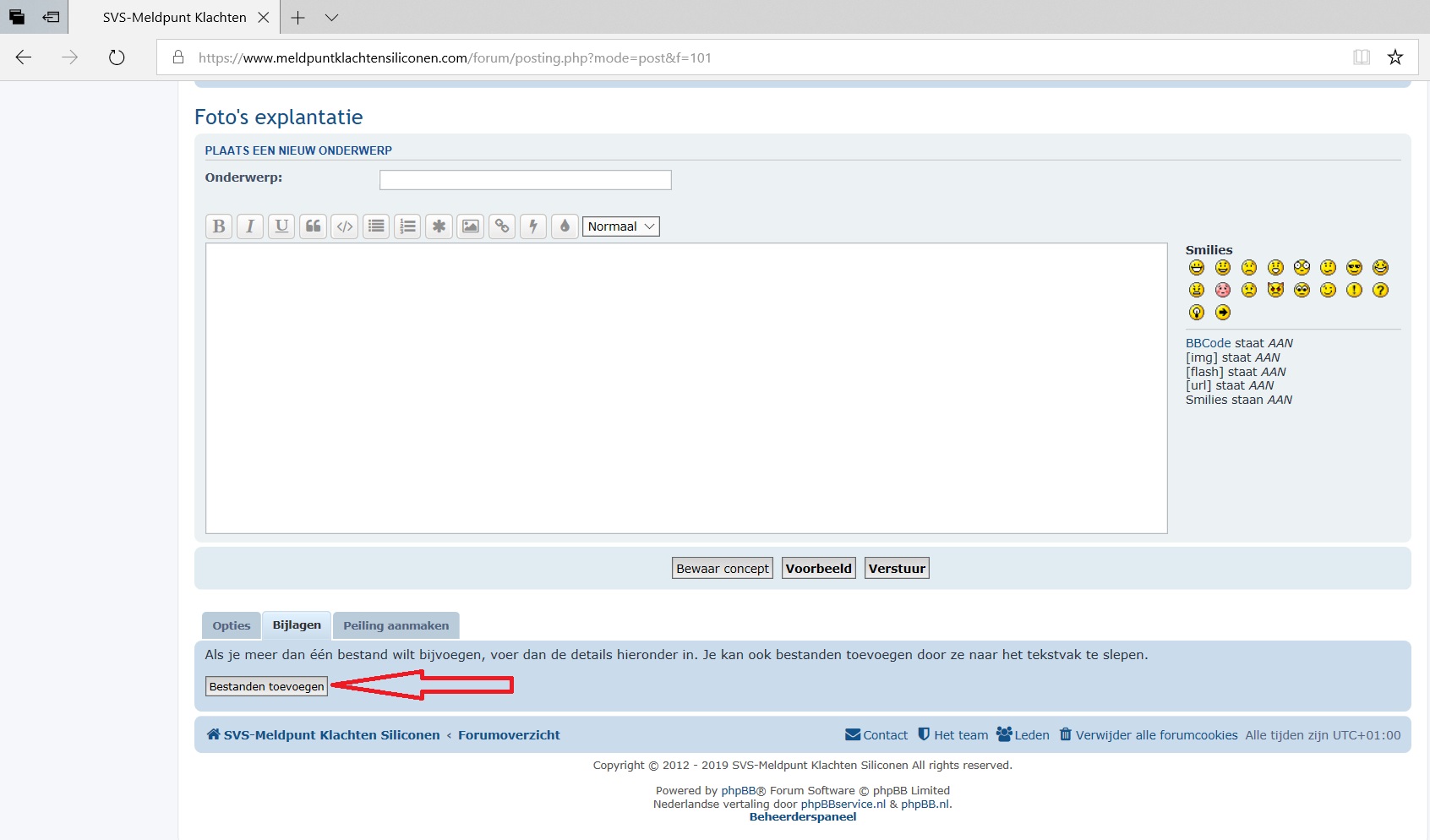Screen dimensions: 1430x840
Task: Save draft with Bewaar concept
Action: (723, 569)
